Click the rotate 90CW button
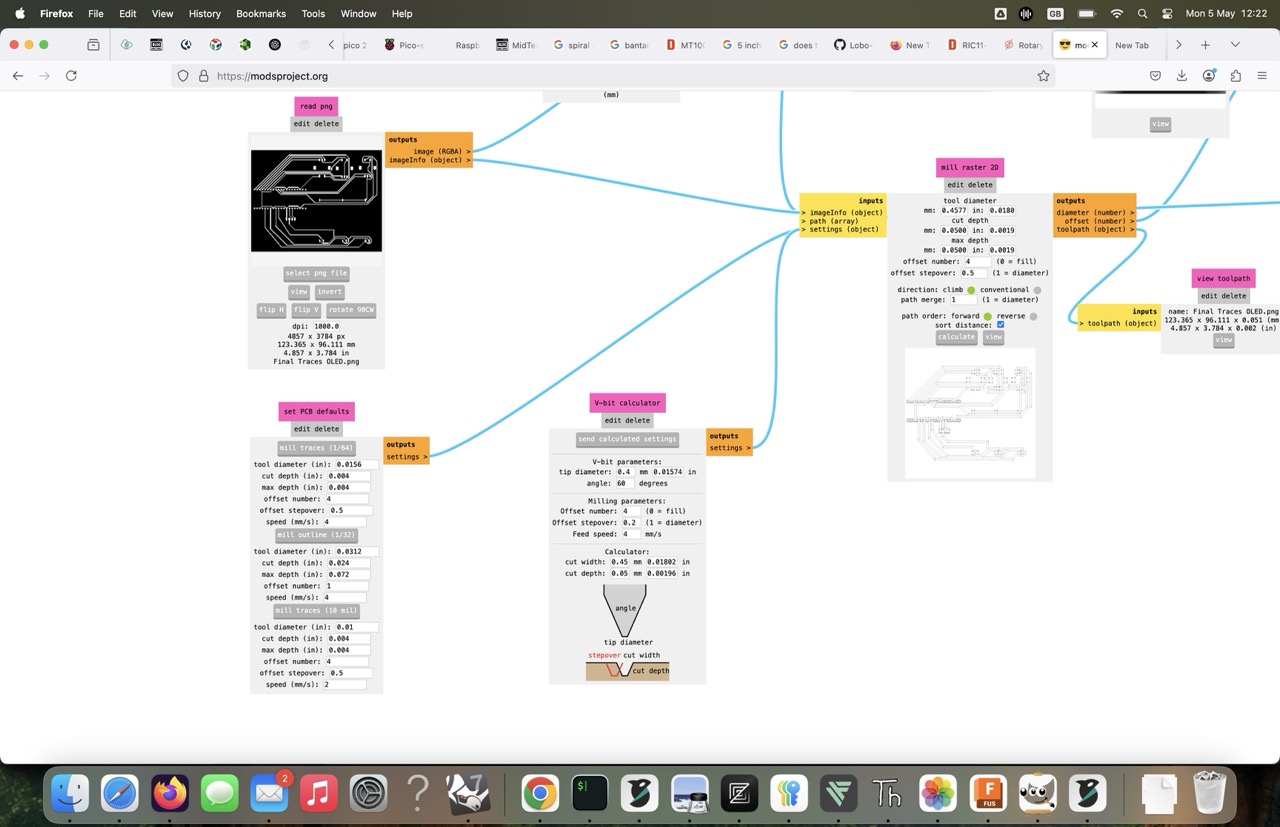 (351, 310)
